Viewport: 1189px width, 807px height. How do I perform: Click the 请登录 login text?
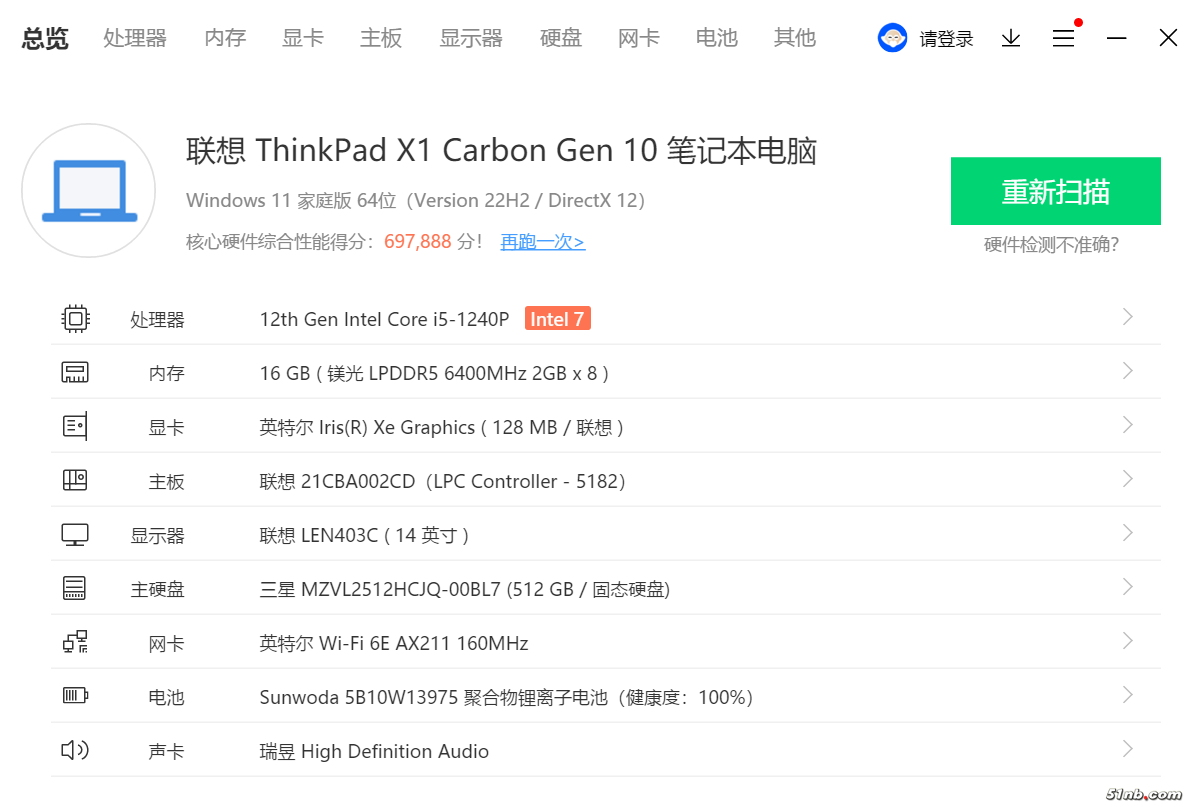pyautogui.click(x=946, y=39)
